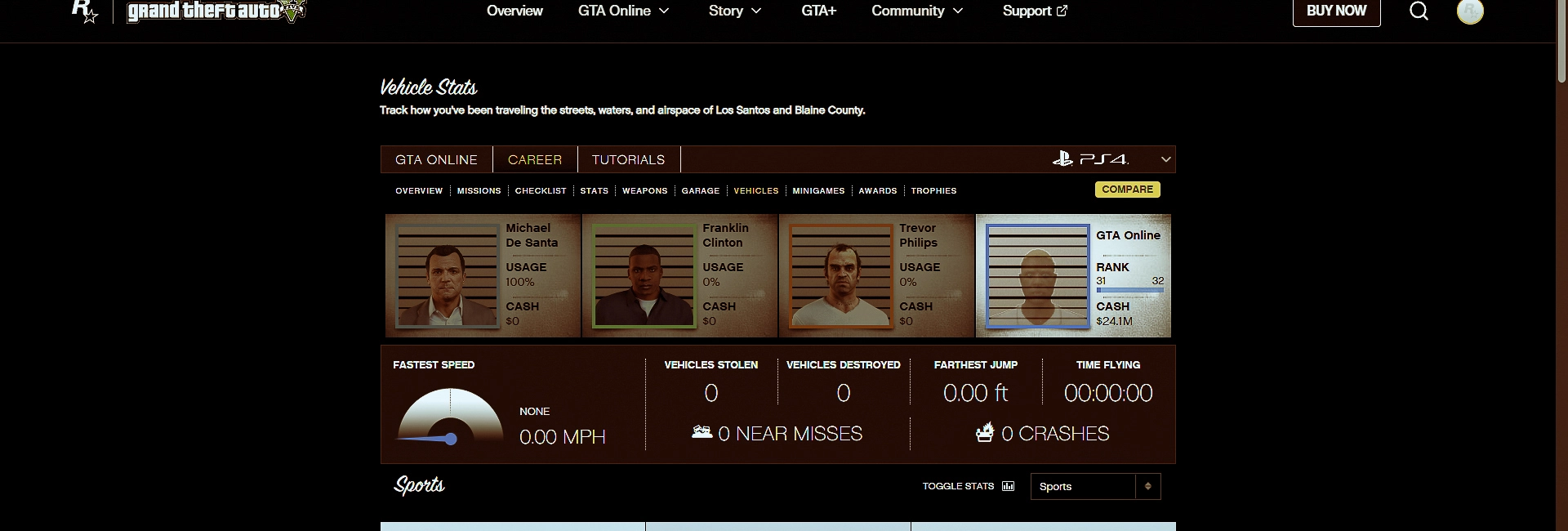
Task: Click the Toggle Stats chart icon
Action: 1009,486
